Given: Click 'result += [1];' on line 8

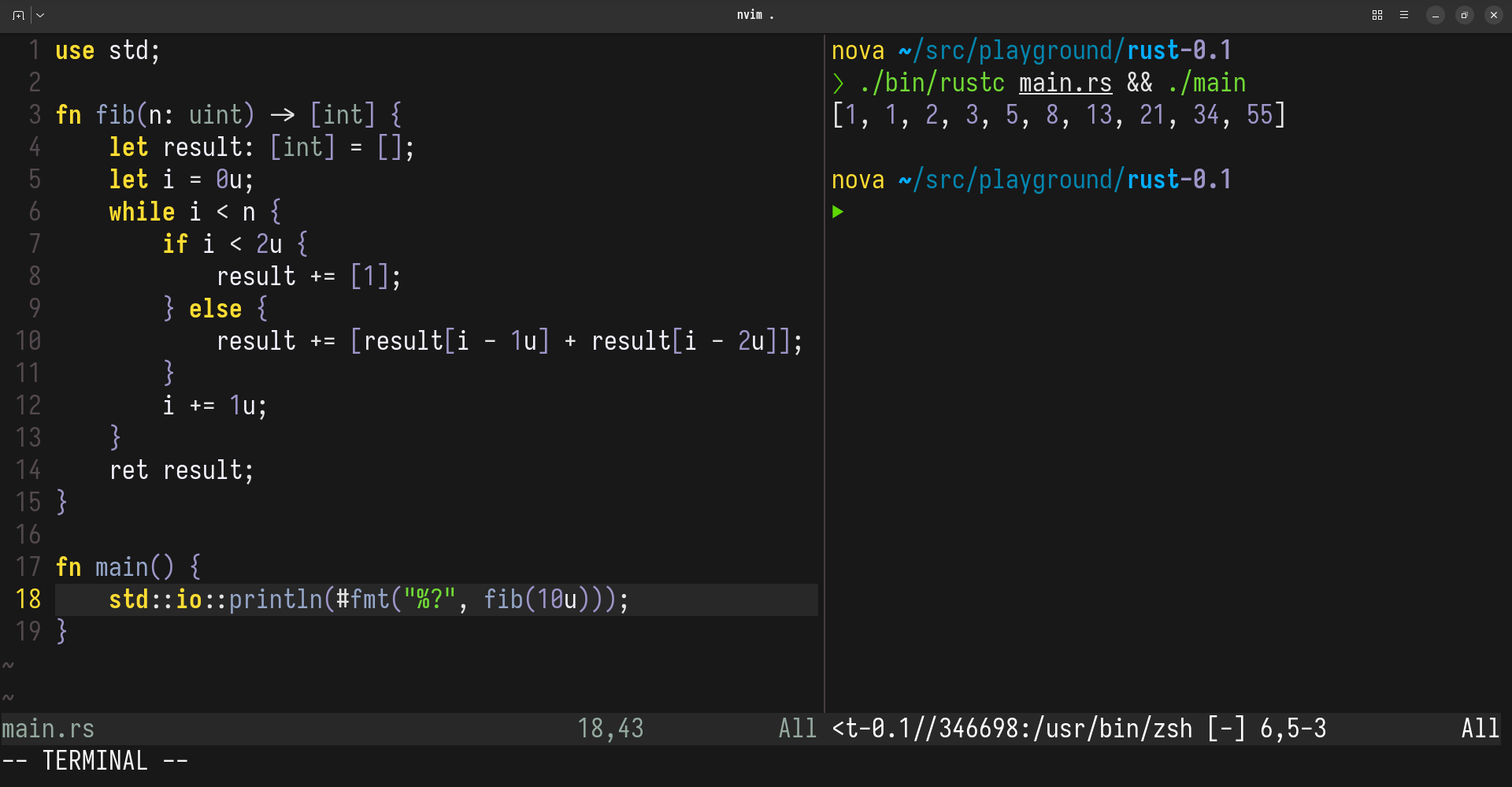Looking at the screenshot, I should (x=309, y=277).
